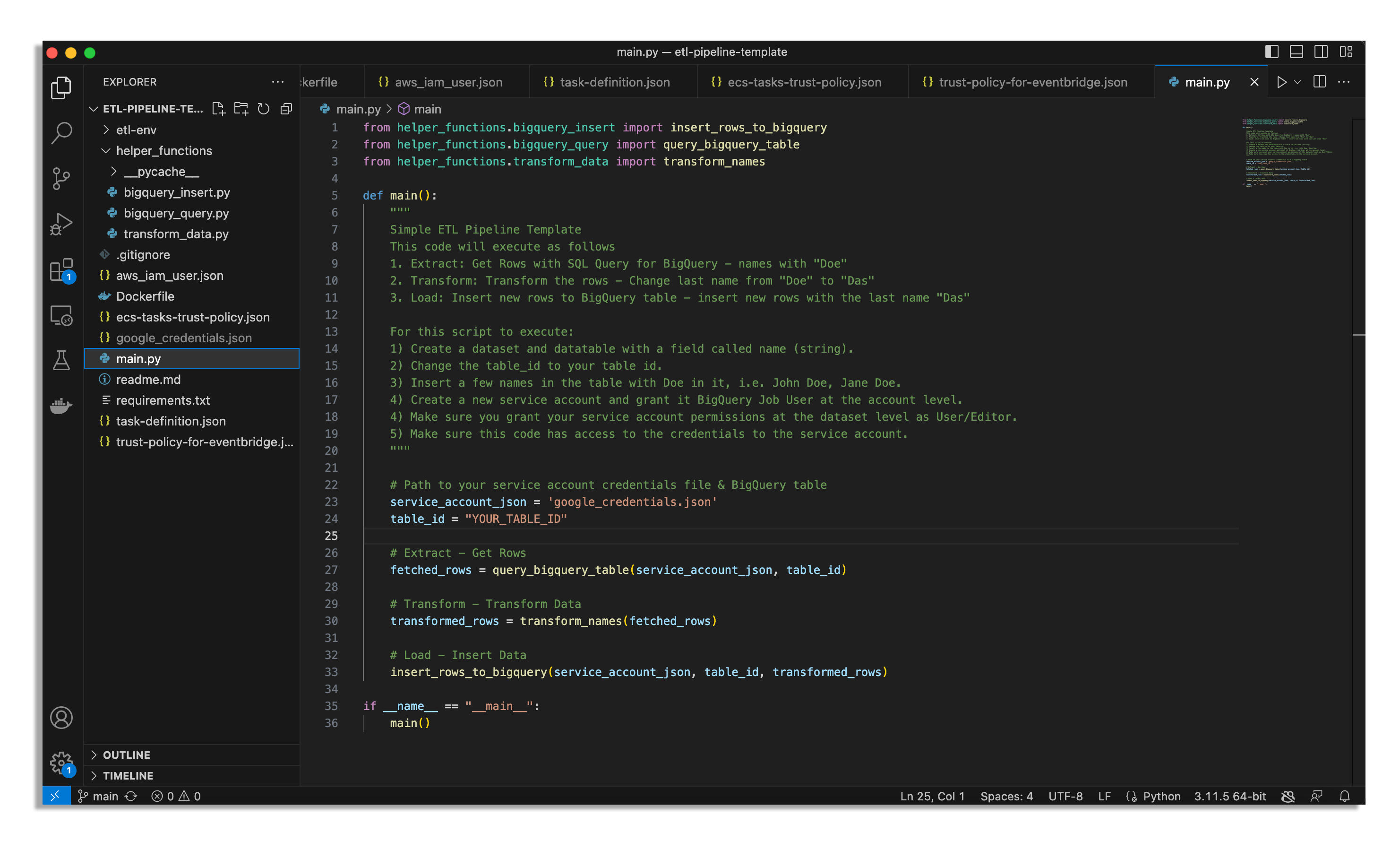Open the Source Control view
The image size is (1400, 850).
61,179
